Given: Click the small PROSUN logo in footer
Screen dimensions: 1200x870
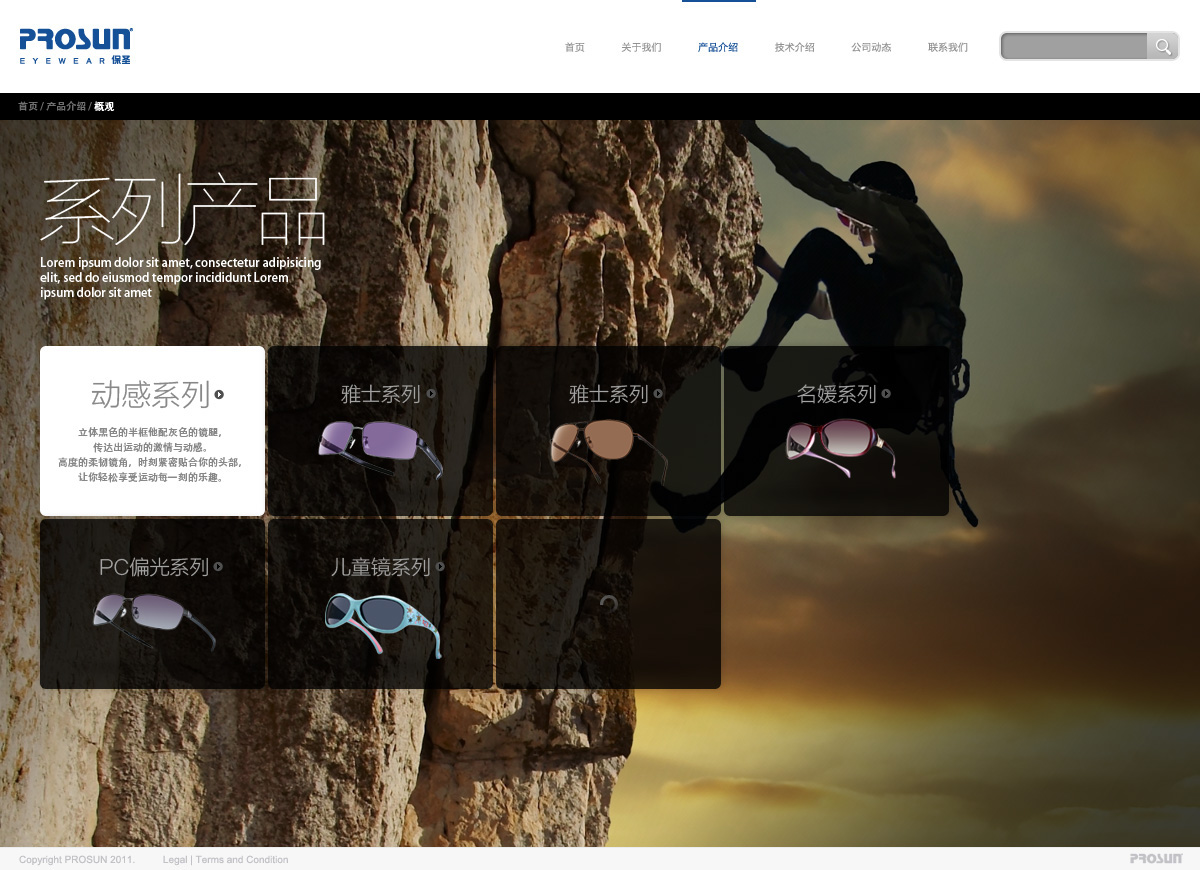Looking at the screenshot, I should click(1156, 859).
